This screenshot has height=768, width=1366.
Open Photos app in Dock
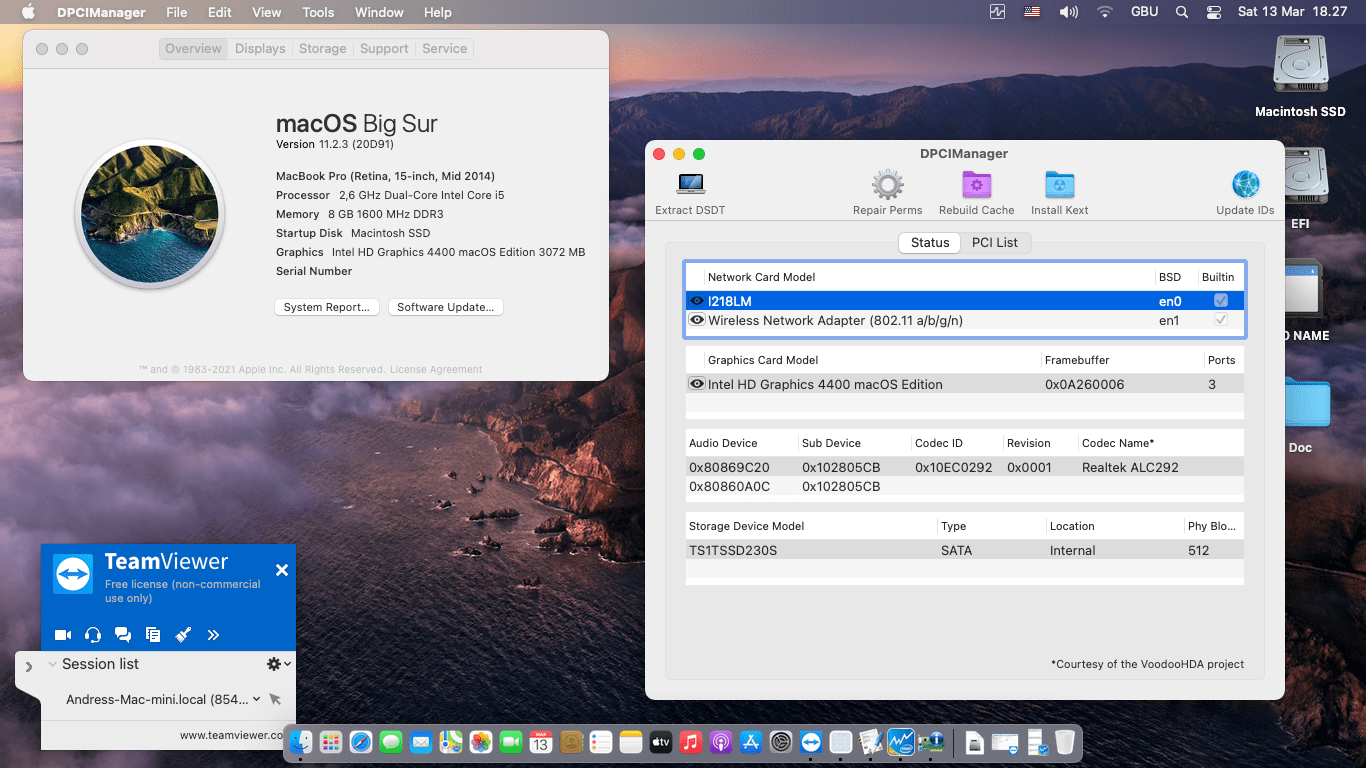(x=481, y=742)
